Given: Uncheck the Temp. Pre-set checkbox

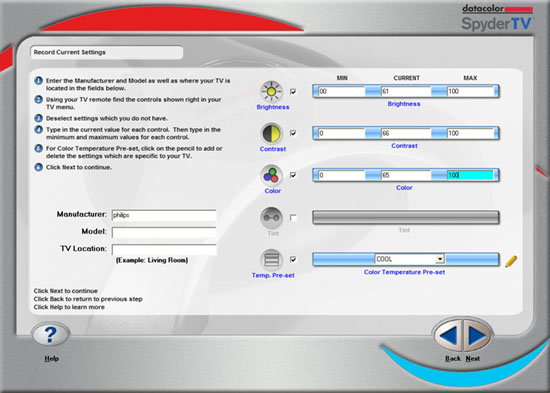Looking at the screenshot, I should (x=293, y=260).
